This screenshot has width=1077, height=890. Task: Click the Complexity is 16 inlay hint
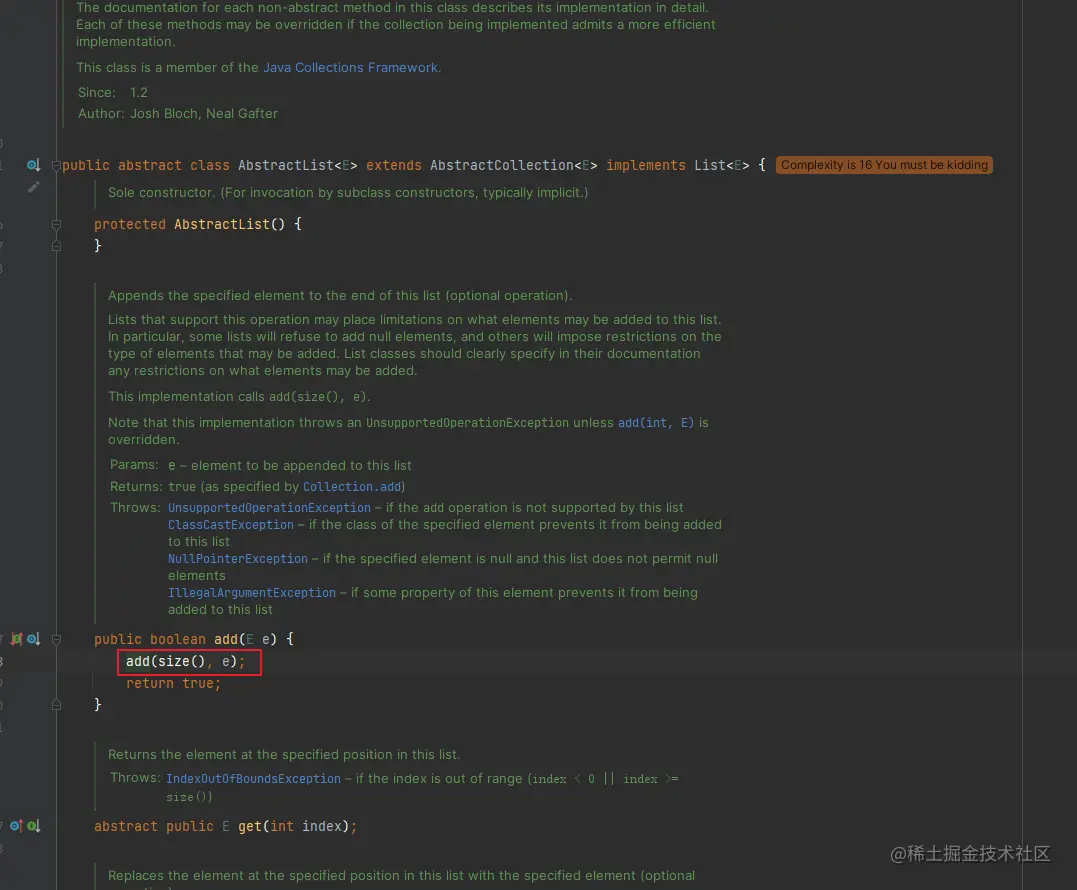tap(884, 165)
